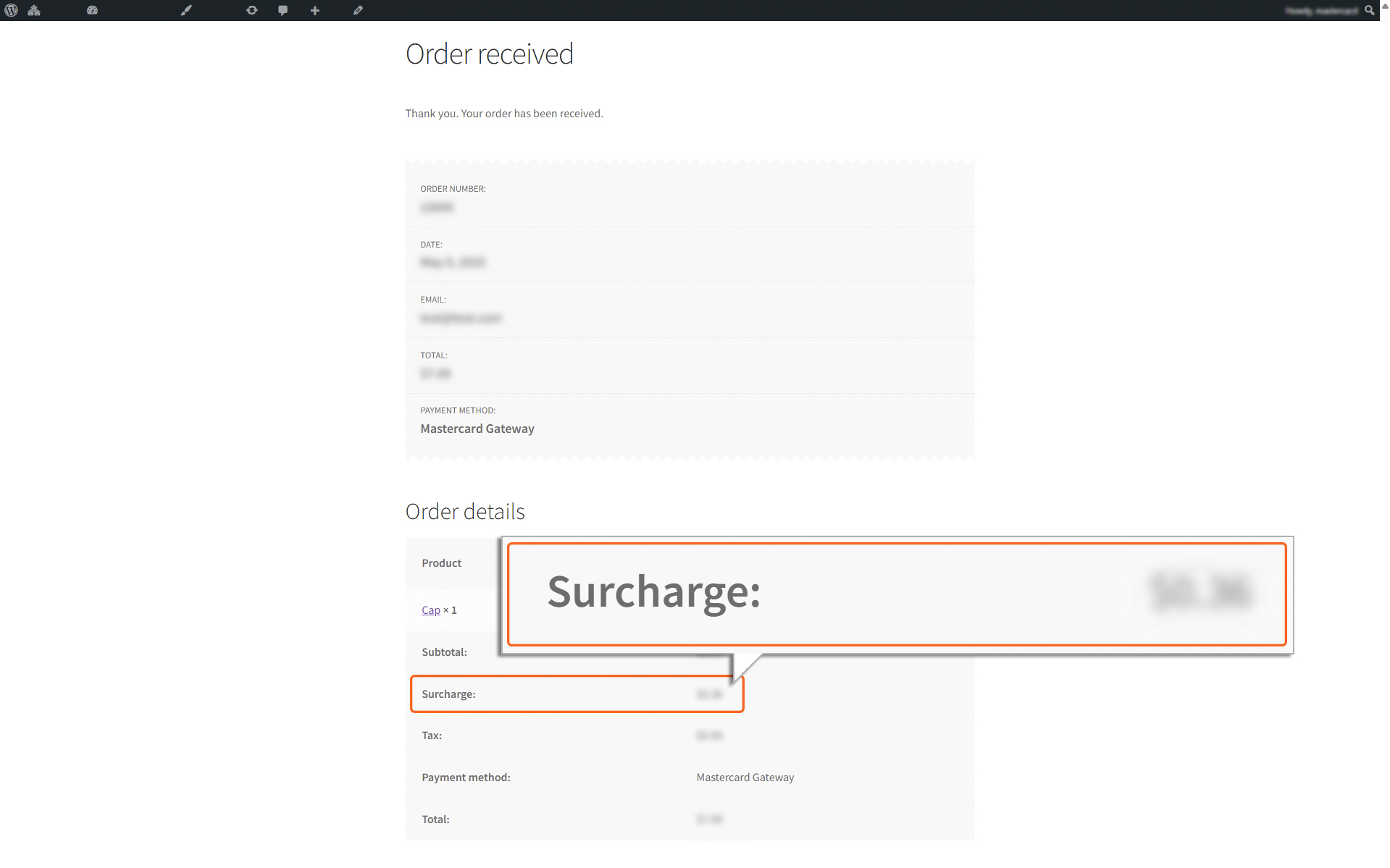Open the Cap product link
This screenshot has height=868, width=1390.
click(x=430, y=610)
